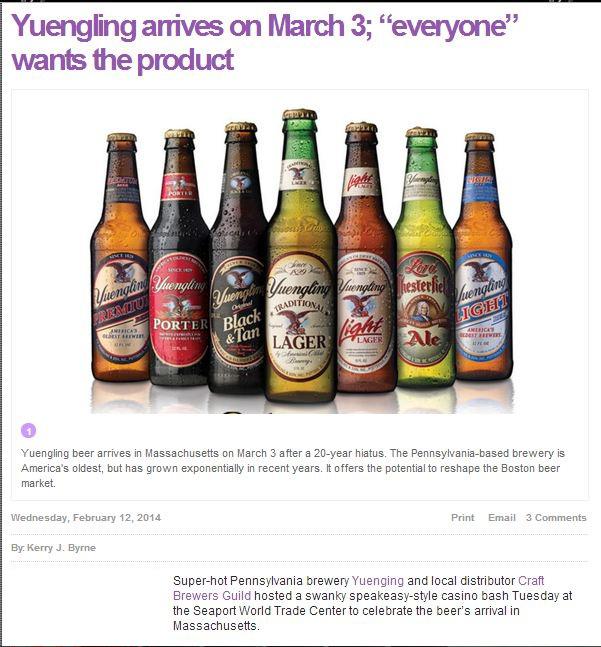The image size is (601, 647).
Task: Click the Traditional Lager bottle label
Action: click(x=300, y=317)
